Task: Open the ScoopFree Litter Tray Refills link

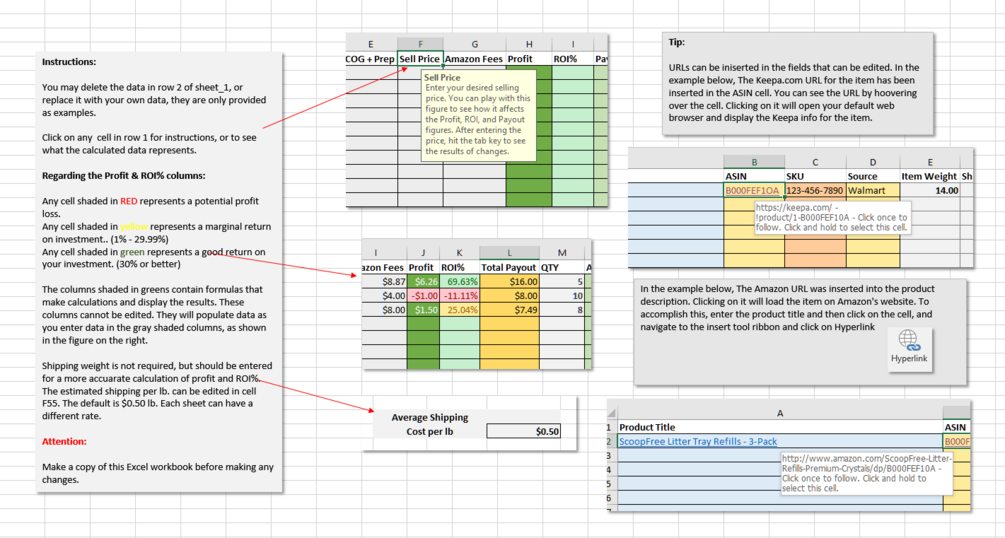Action: pyautogui.click(x=698, y=441)
